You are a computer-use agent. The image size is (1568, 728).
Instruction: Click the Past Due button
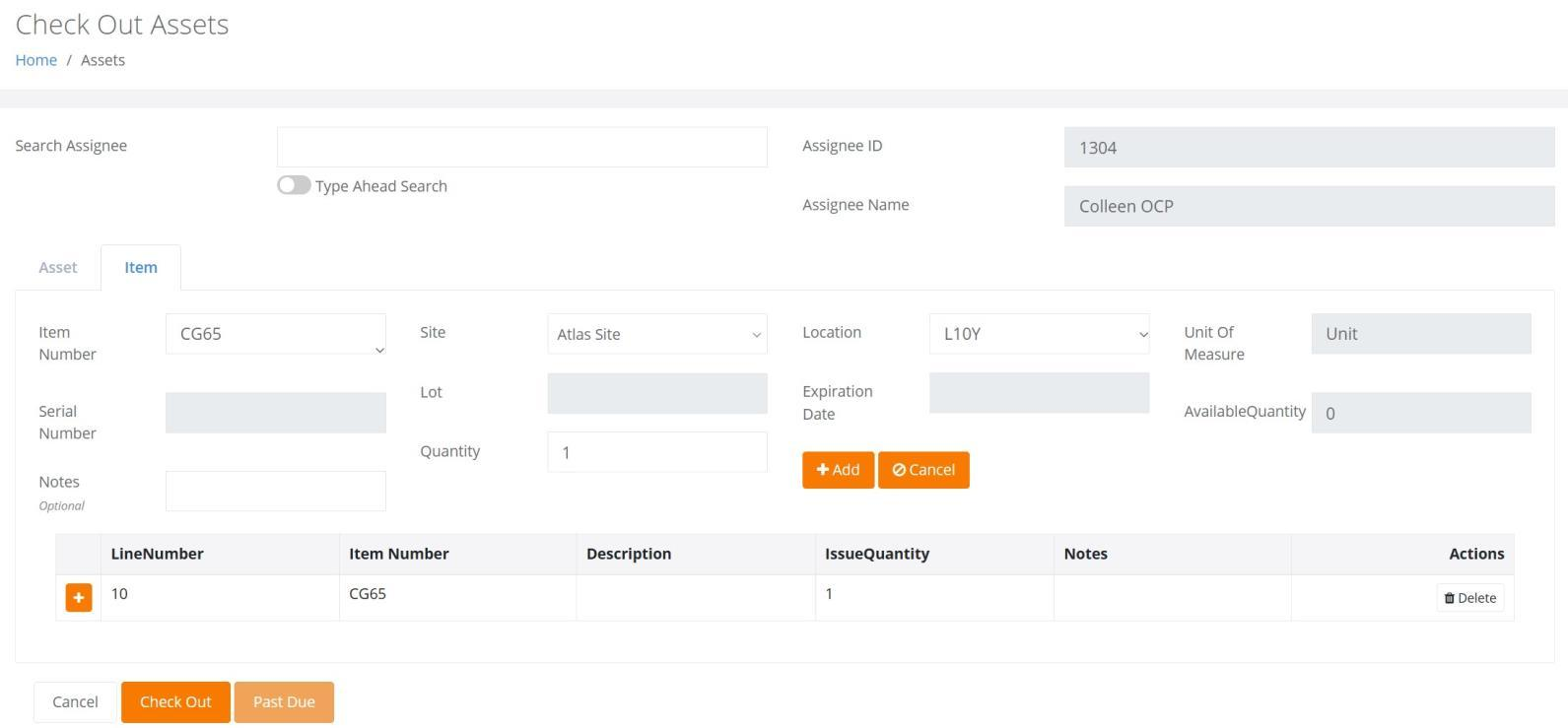(284, 701)
